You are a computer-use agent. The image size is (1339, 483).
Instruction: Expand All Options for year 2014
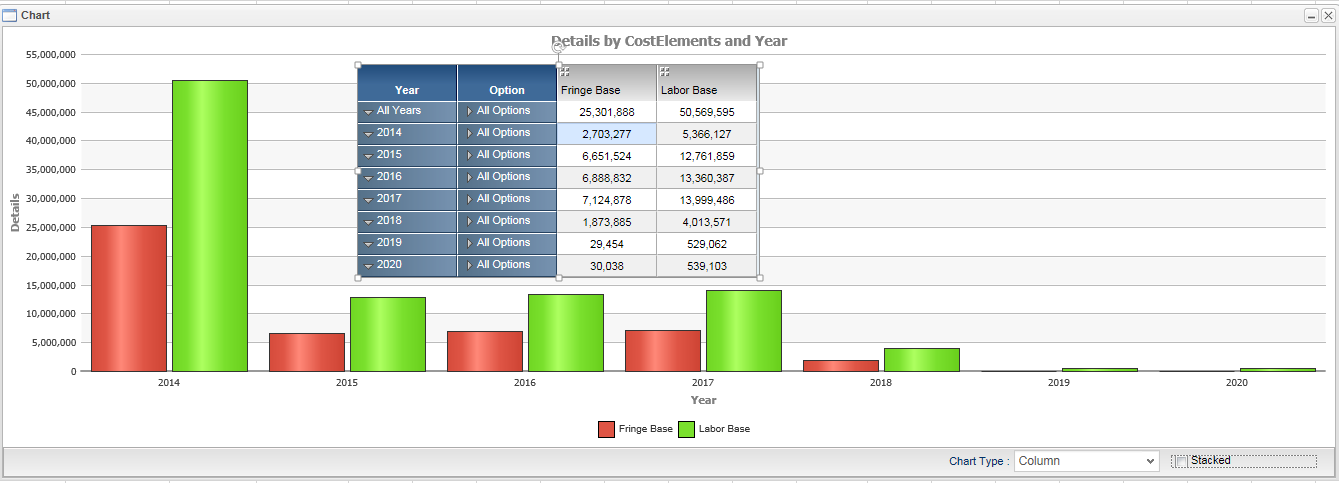coord(468,134)
